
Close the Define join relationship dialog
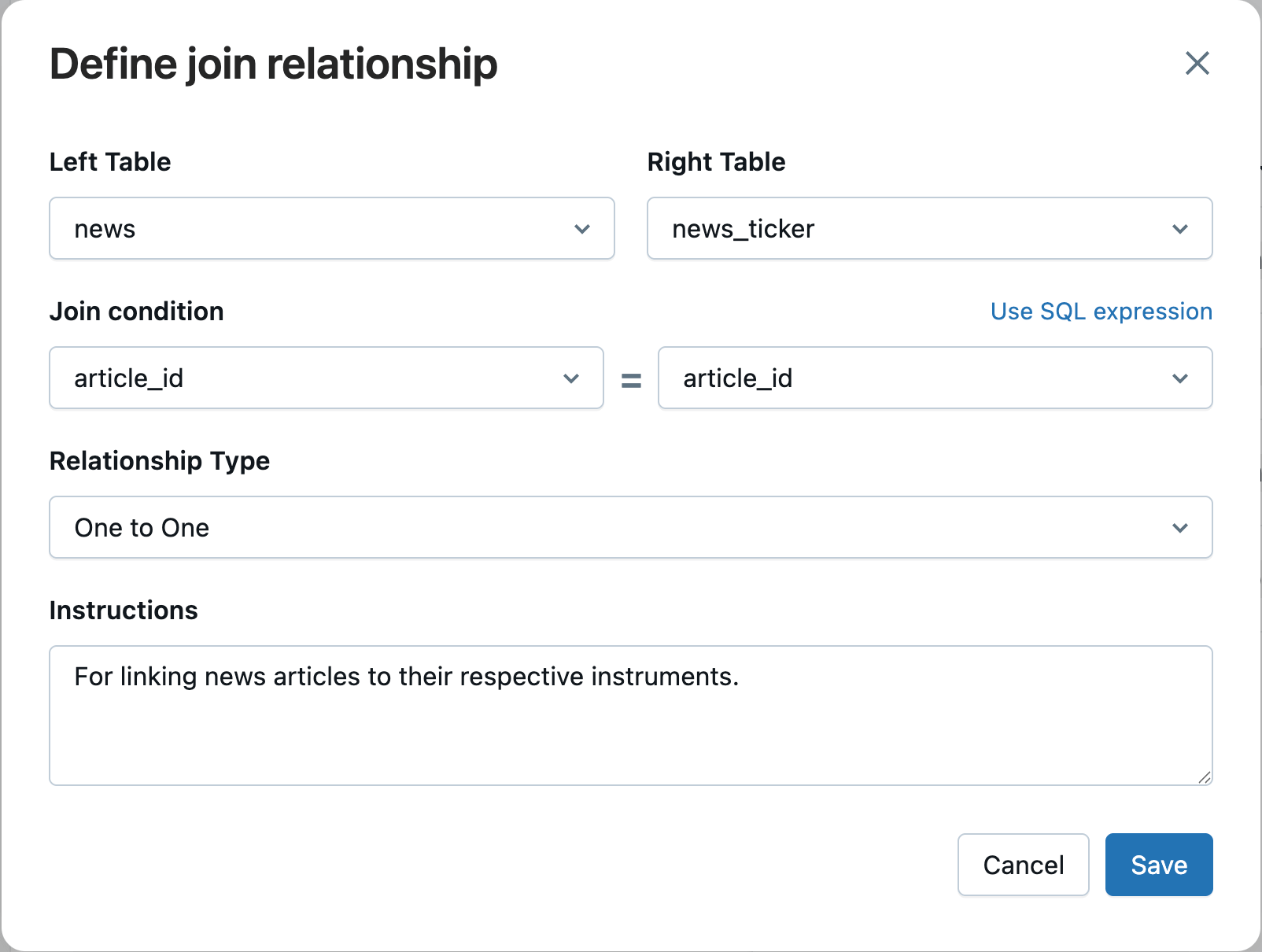coord(1197,63)
